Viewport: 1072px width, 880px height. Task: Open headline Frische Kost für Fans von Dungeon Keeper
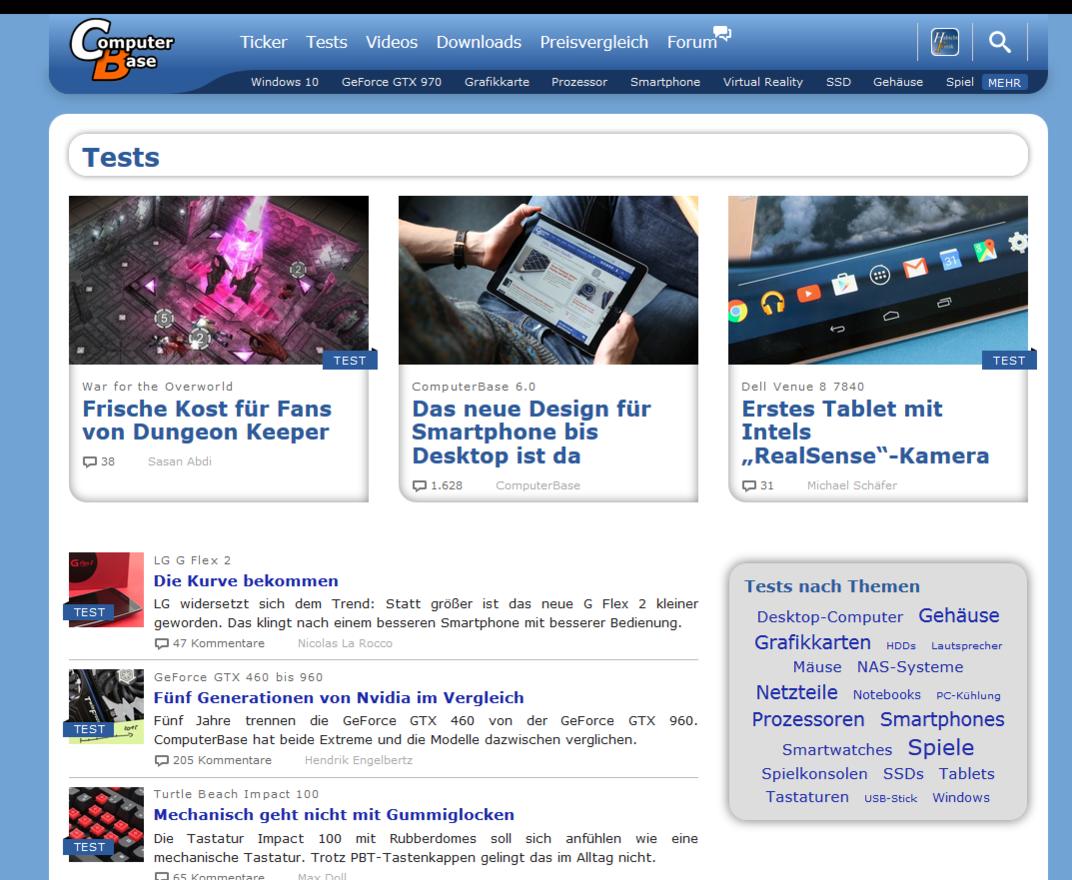point(206,420)
